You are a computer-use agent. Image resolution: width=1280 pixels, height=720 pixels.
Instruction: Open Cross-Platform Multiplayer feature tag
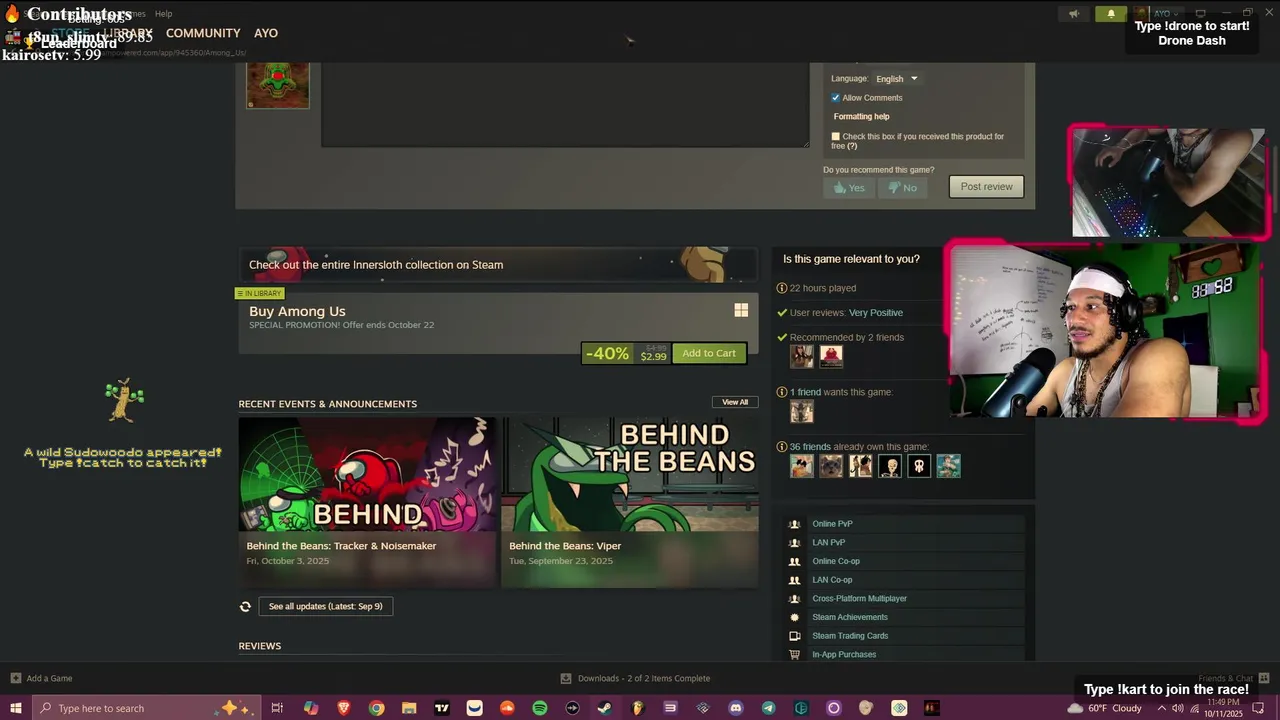click(x=905, y=599)
